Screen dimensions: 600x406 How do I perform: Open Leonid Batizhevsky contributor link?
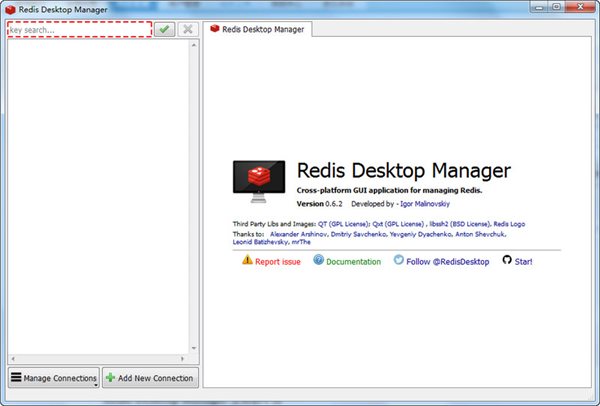click(261, 242)
